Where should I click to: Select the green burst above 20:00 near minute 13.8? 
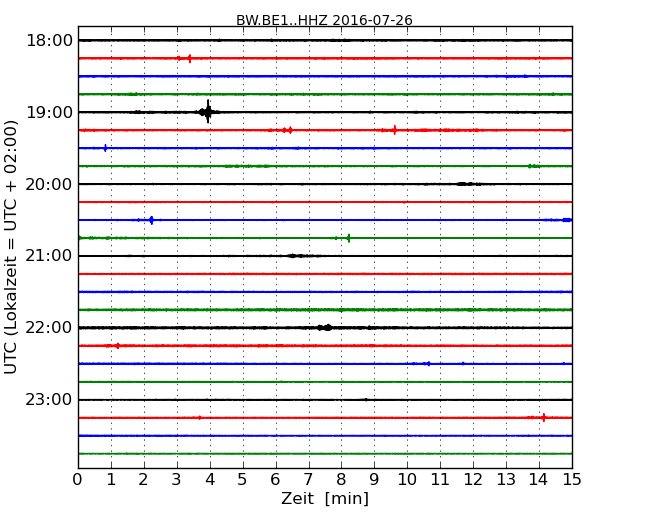click(534, 166)
